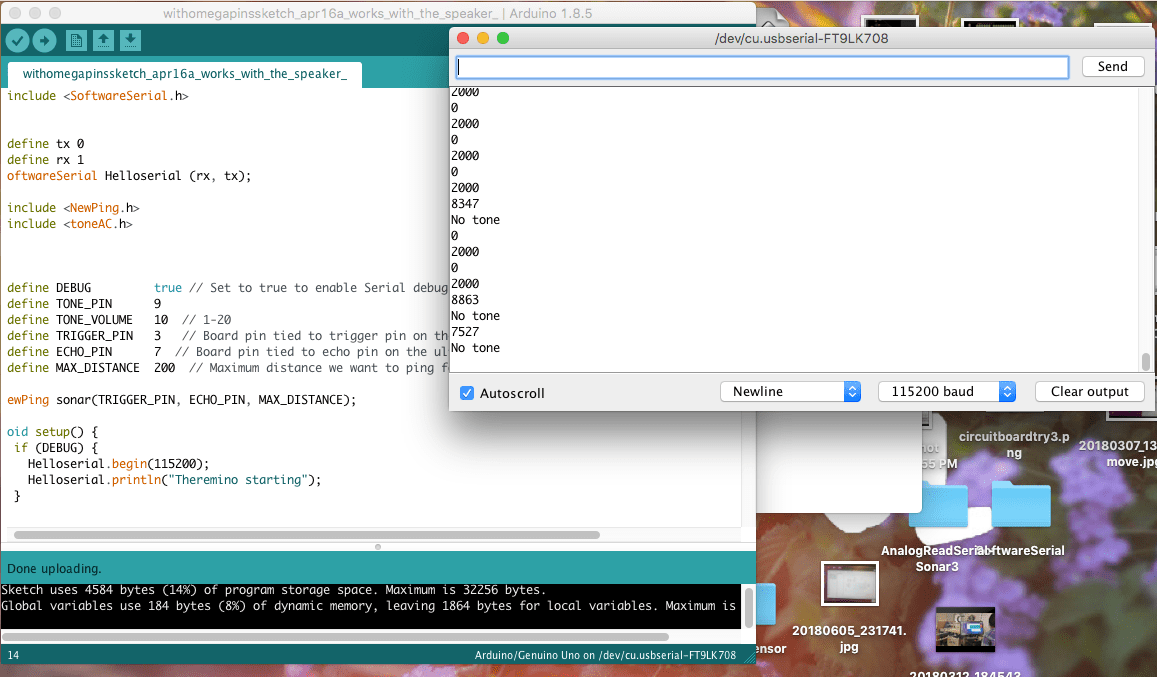1157x677 pixels.
Task: Click the 'define TRIGGER_PIN' code line
Action: [x=227, y=336]
